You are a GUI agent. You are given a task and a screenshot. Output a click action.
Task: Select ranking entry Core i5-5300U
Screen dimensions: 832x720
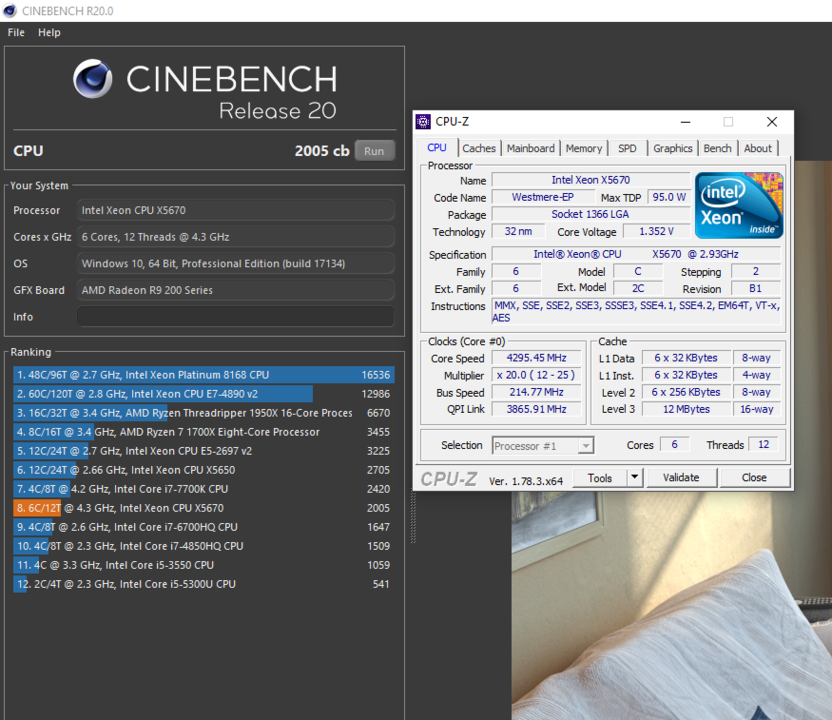[204, 585]
